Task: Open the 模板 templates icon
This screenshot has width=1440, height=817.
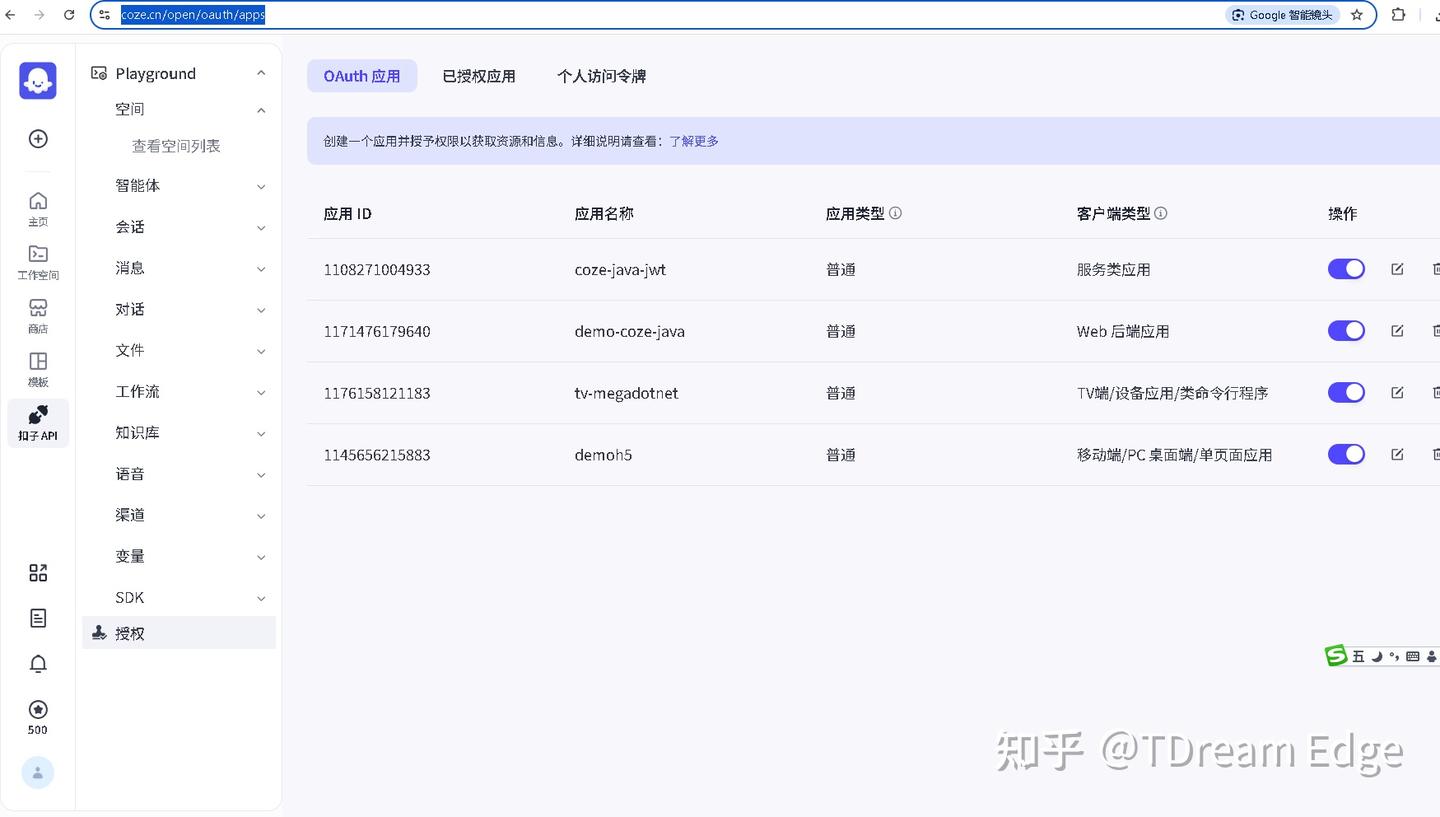Action: (37, 367)
